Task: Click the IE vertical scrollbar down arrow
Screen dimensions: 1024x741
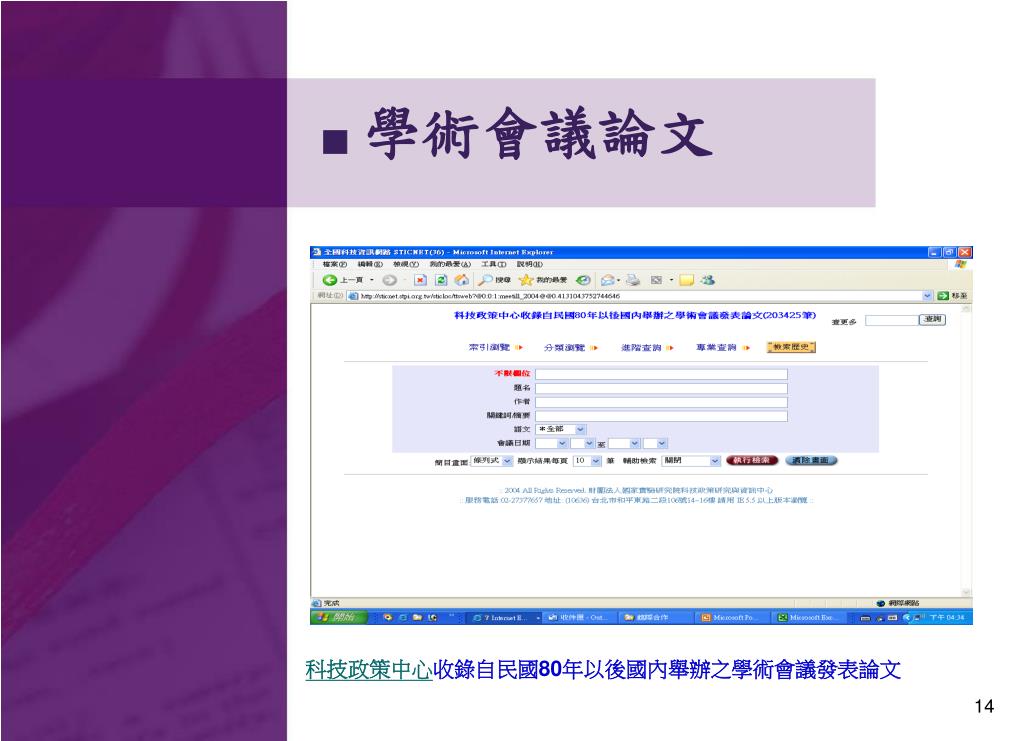Action: tap(967, 592)
